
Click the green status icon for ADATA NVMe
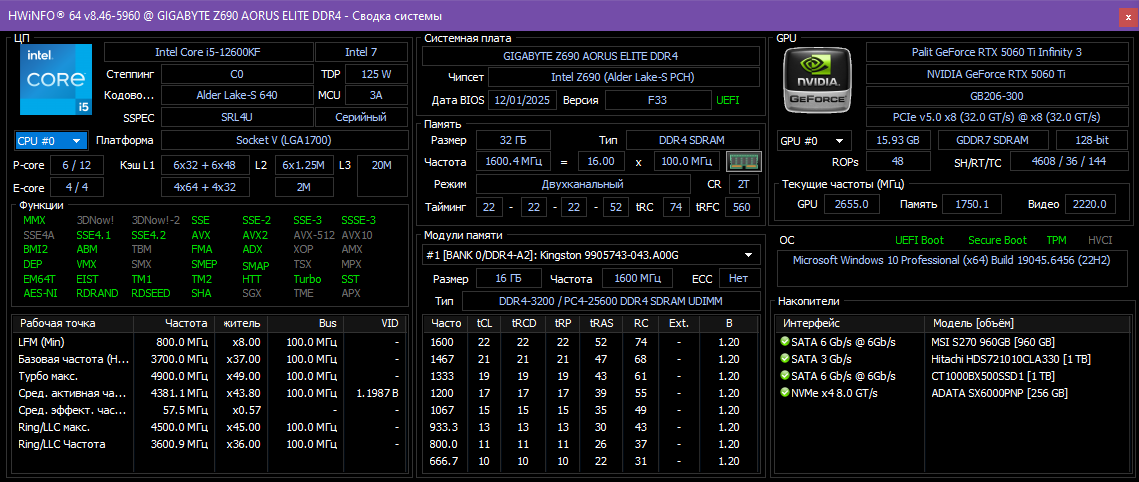tap(785, 393)
